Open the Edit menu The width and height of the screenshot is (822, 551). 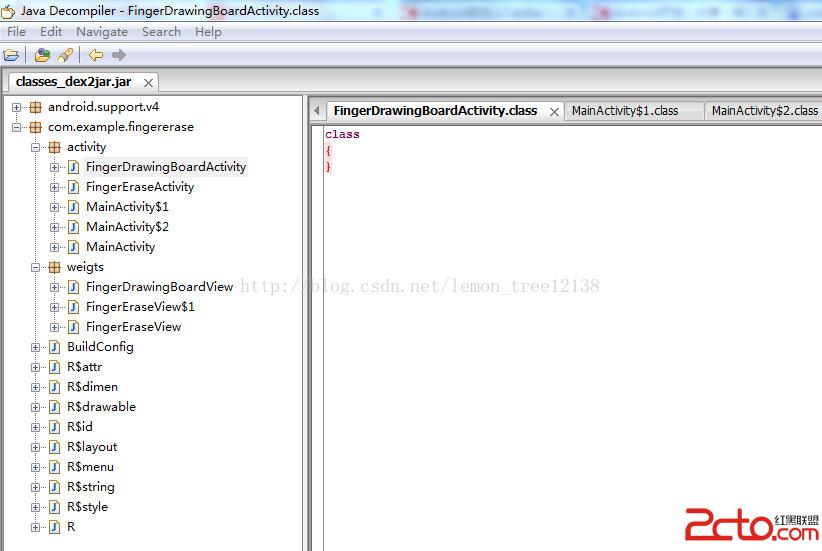tap(51, 32)
